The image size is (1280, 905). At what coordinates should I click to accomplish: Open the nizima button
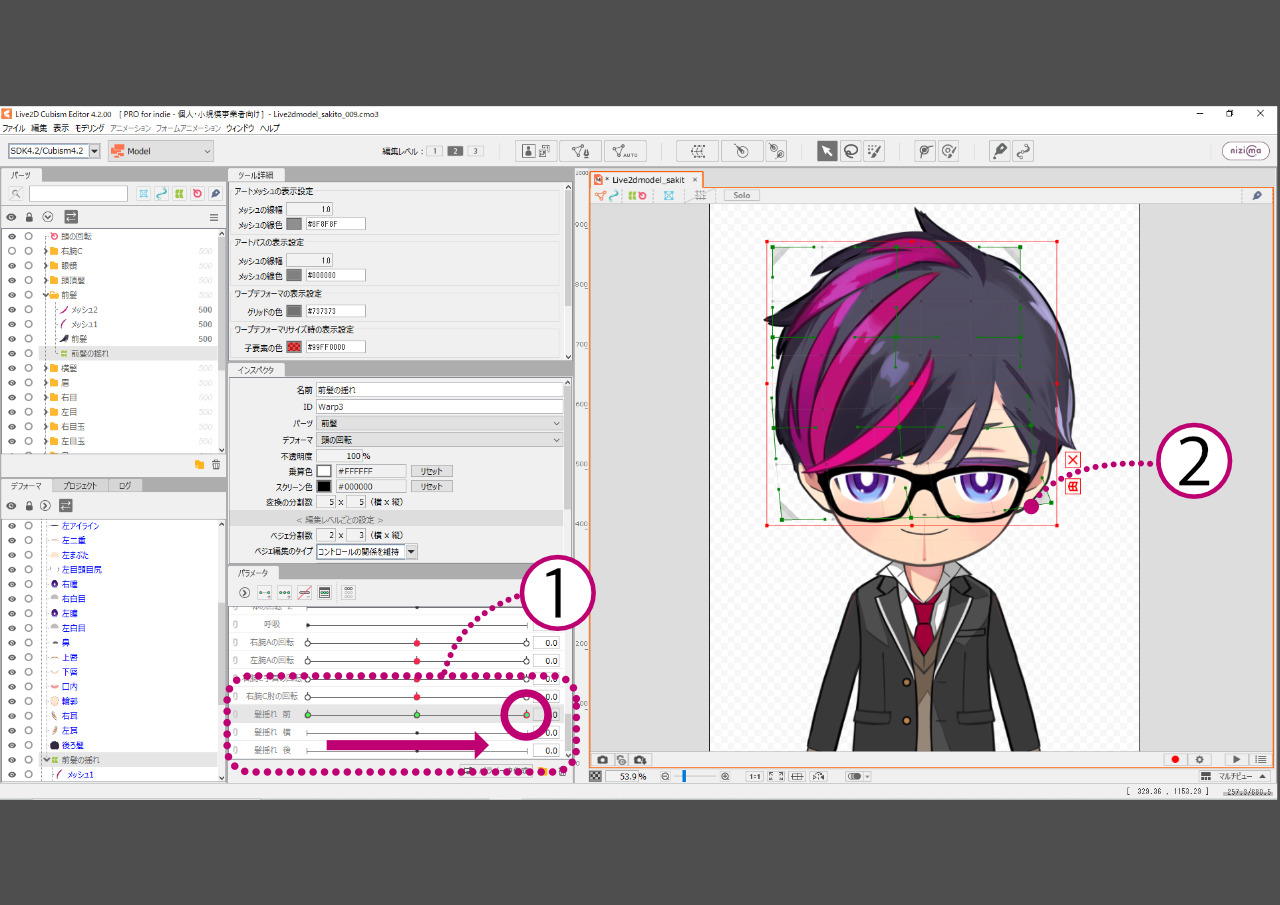(x=1245, y=151)
